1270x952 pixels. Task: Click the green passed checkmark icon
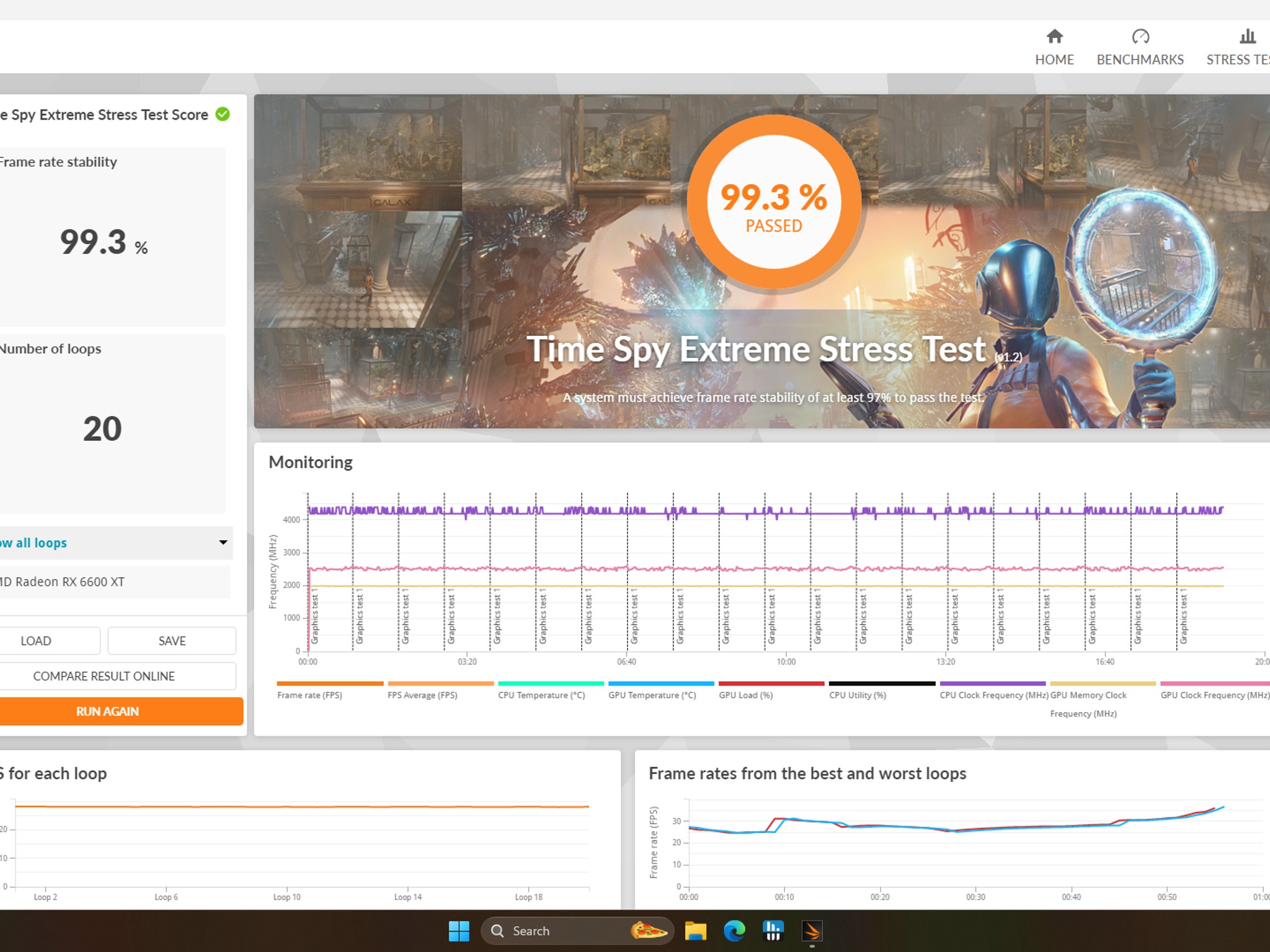coord(223,114)
